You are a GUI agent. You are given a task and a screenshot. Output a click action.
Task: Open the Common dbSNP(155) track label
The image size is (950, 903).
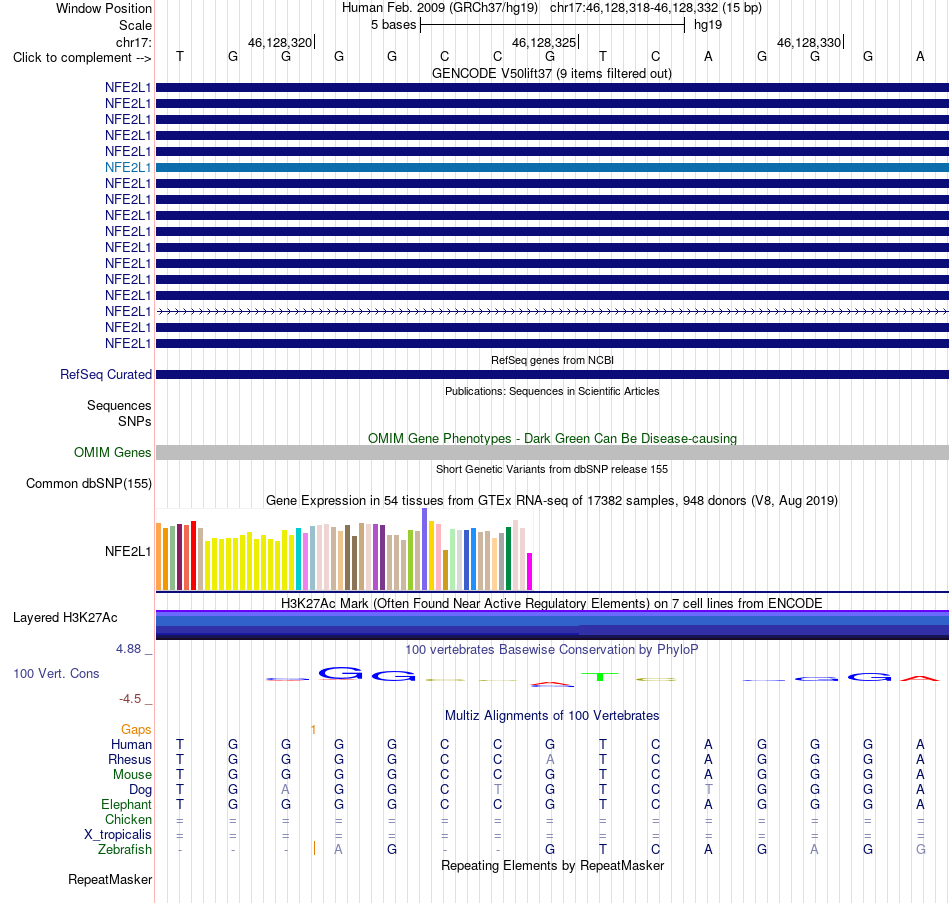click(88, 484)
